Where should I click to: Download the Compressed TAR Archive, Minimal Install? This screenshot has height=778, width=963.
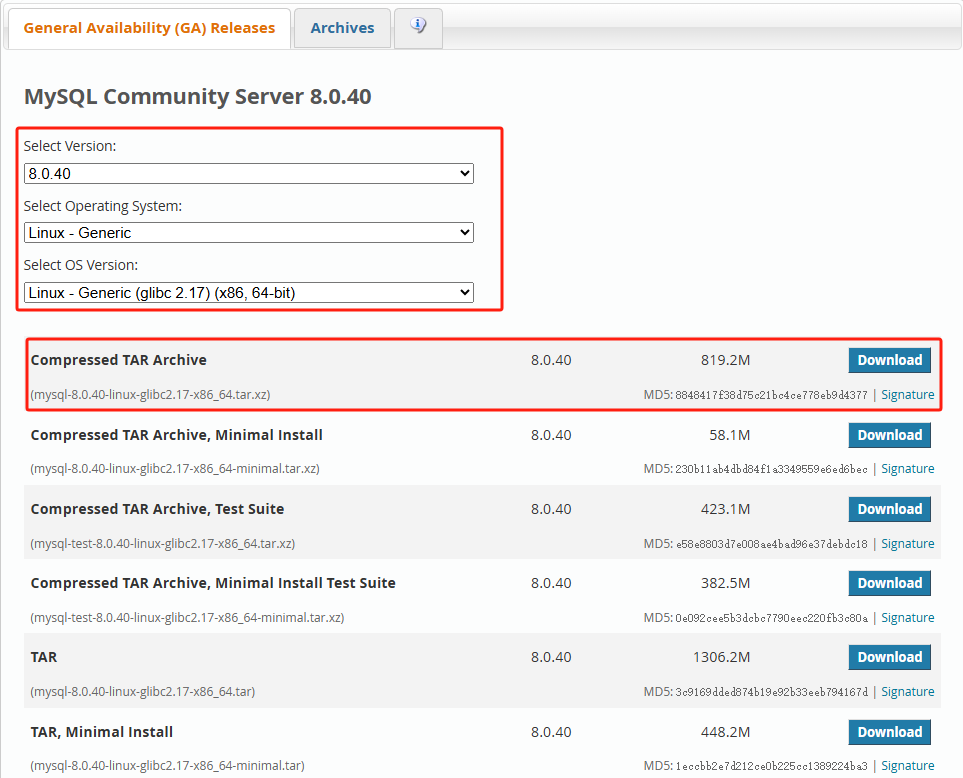click(x=889, y=435)
